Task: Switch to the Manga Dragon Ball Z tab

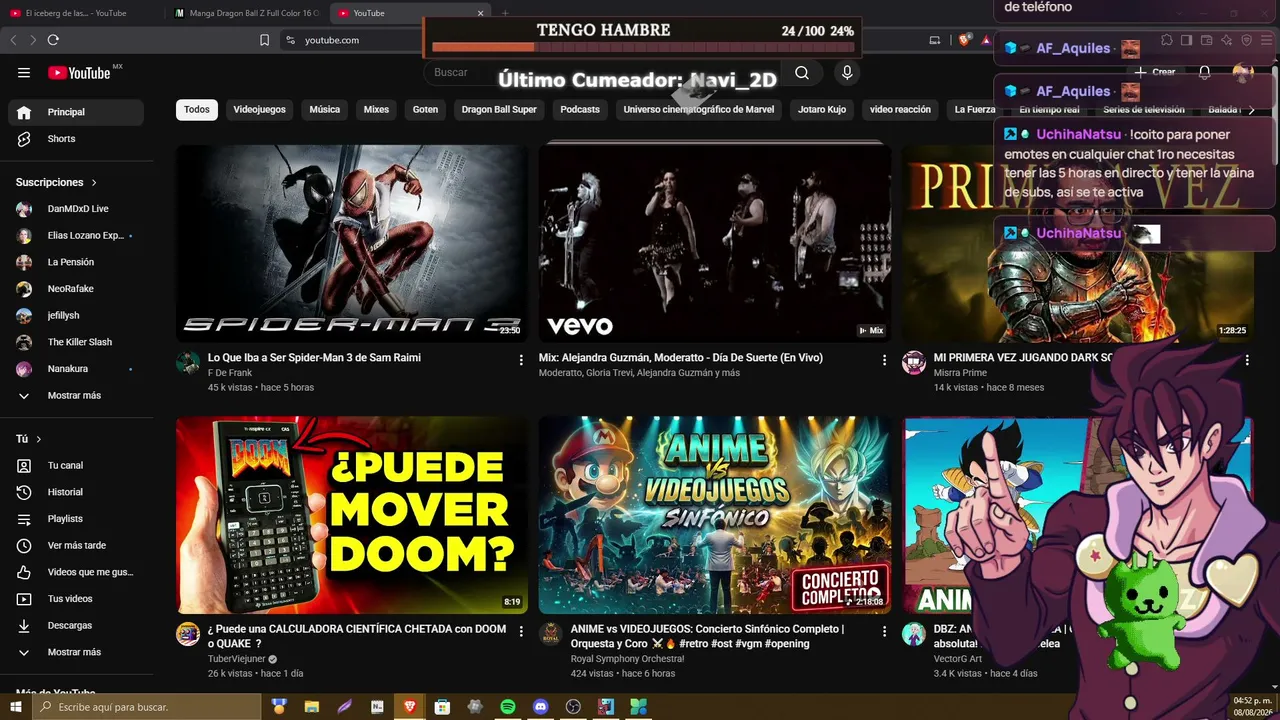Action: (245, 13)
